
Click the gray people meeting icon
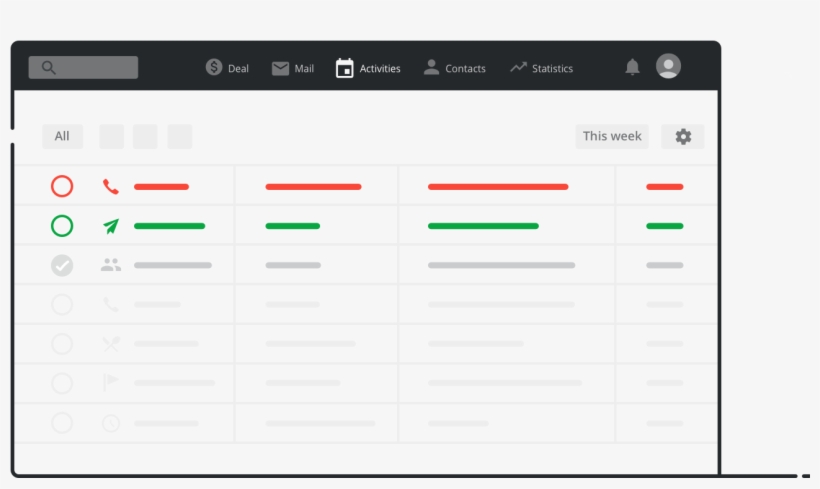point(111,265)
